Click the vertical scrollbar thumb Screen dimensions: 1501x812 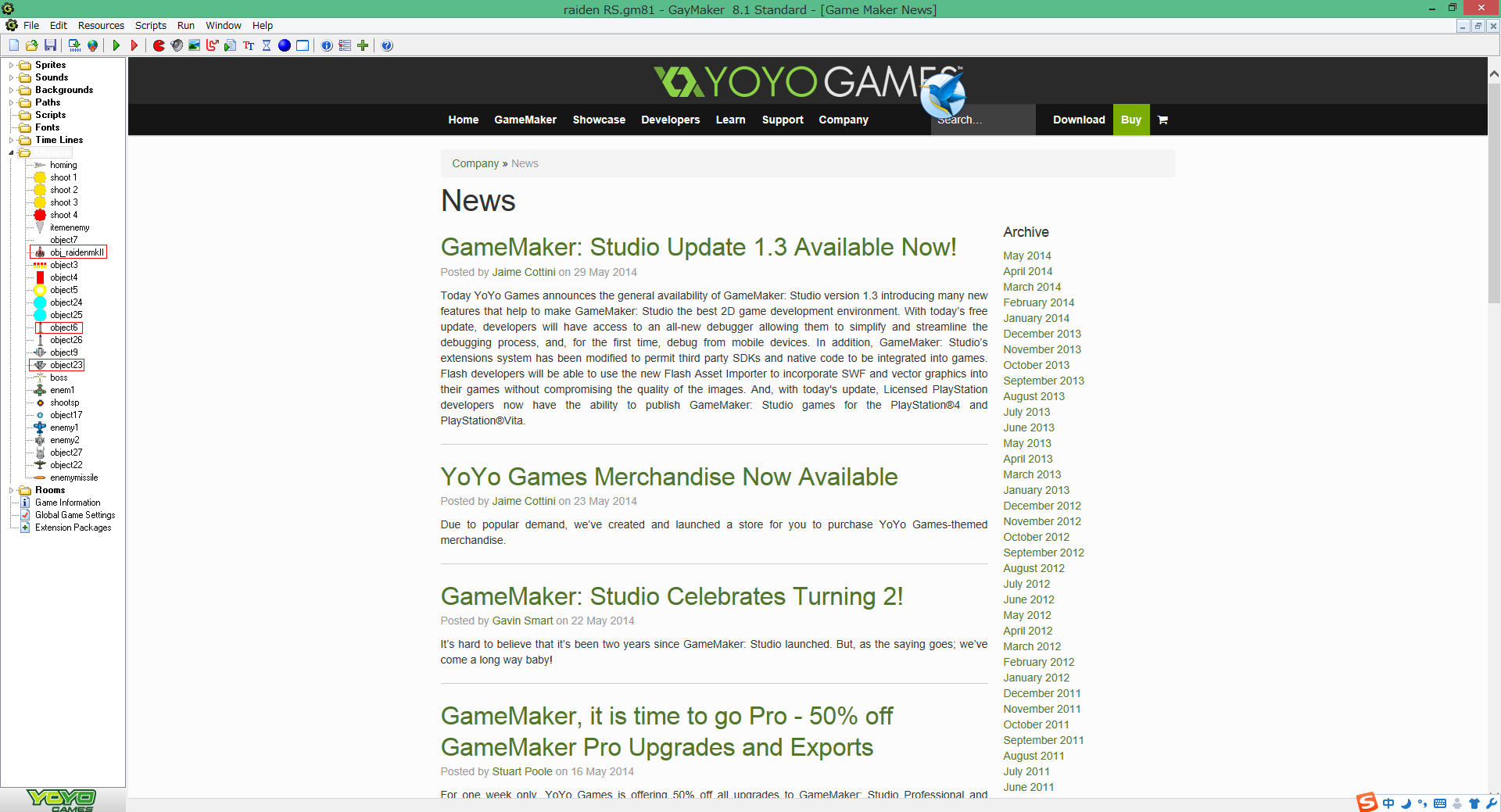(1494, 191)
